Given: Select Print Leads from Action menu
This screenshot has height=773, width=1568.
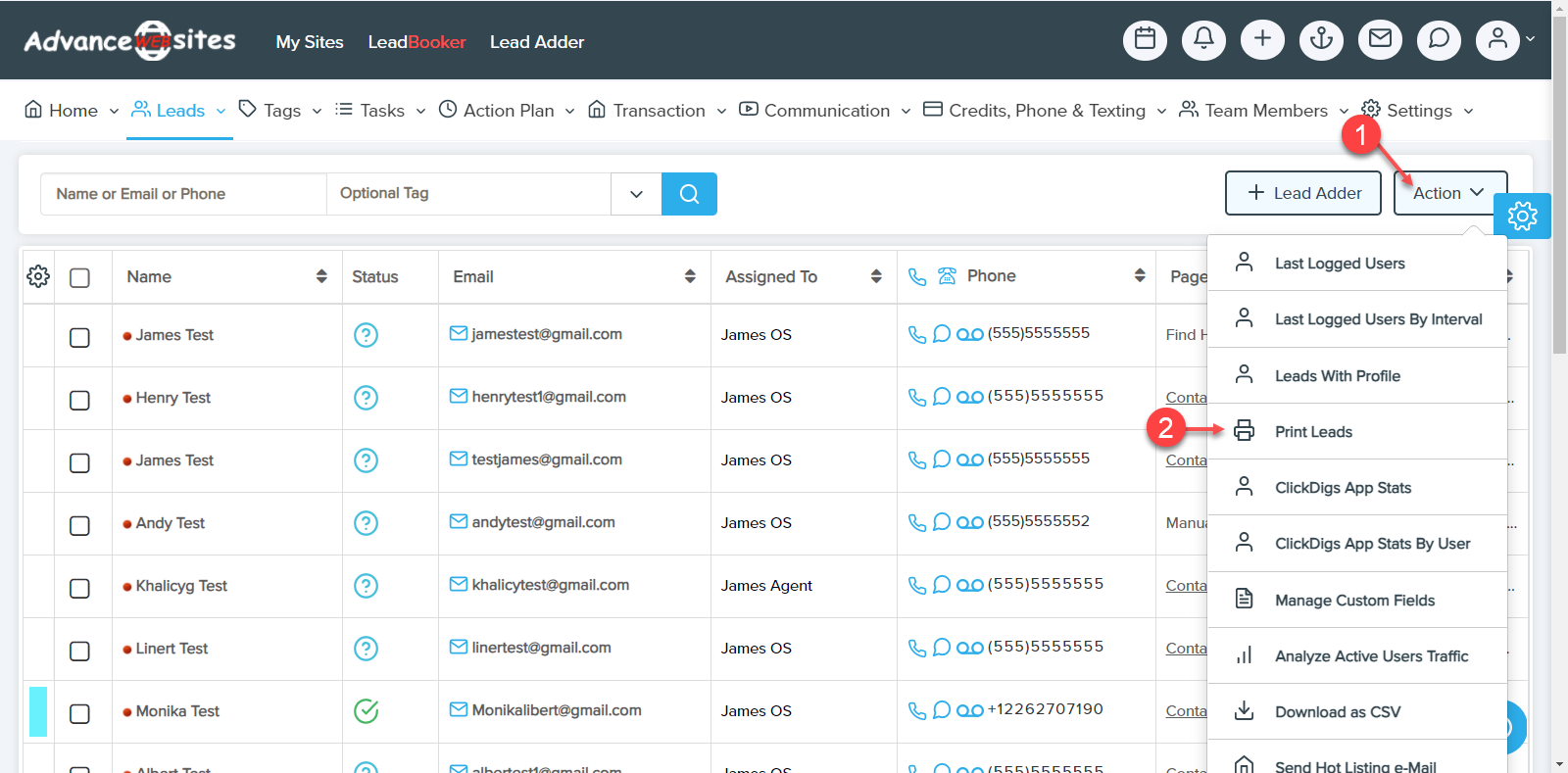Looking at the screenshot, I should (1313, 432).
